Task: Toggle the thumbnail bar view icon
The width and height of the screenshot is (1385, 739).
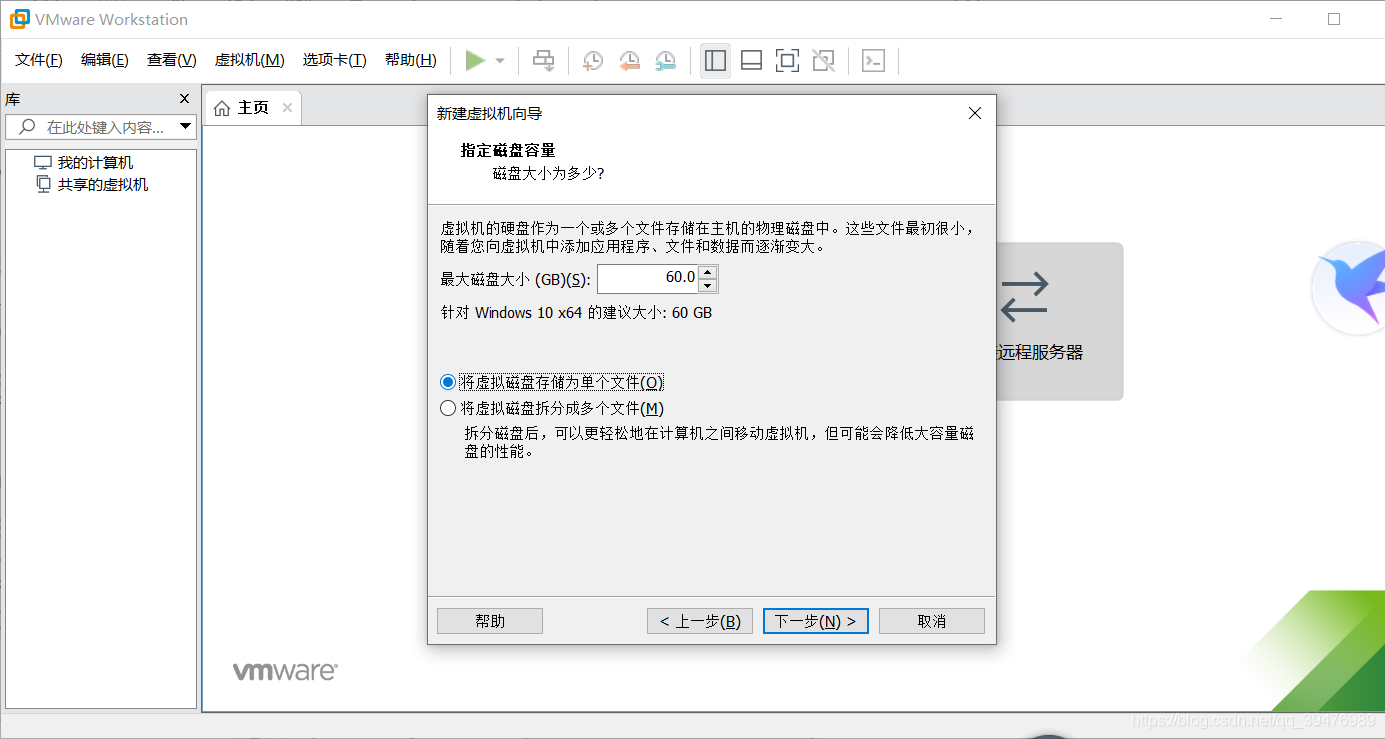Action: click(751, 61)
